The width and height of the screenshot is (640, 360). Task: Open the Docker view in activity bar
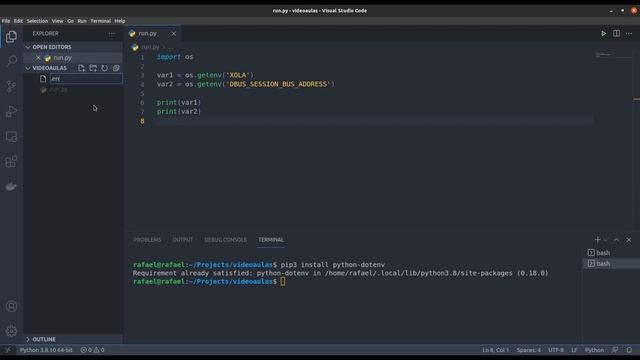11,187
